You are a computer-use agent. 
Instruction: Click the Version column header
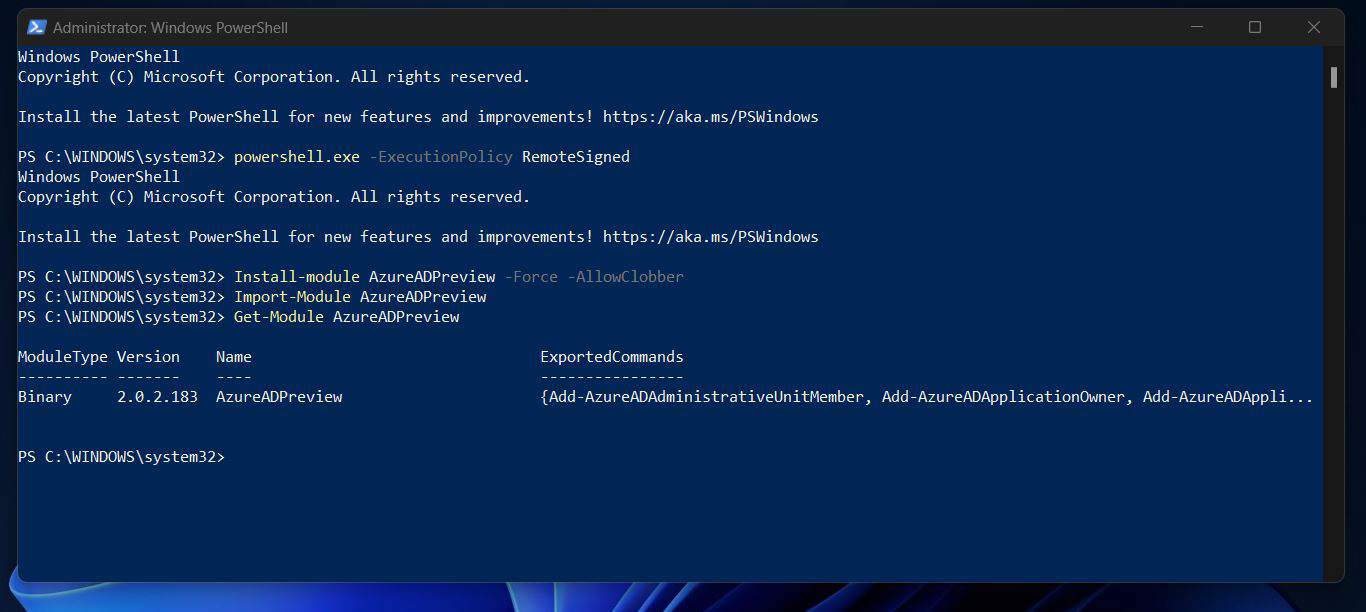tap(147, 356)
